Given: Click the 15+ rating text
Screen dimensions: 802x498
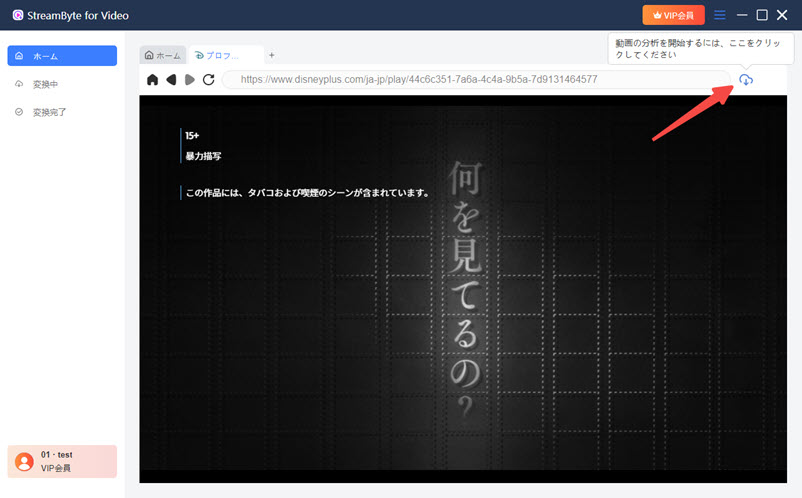Looking at the screenshot, I should (x=192, y=135).
